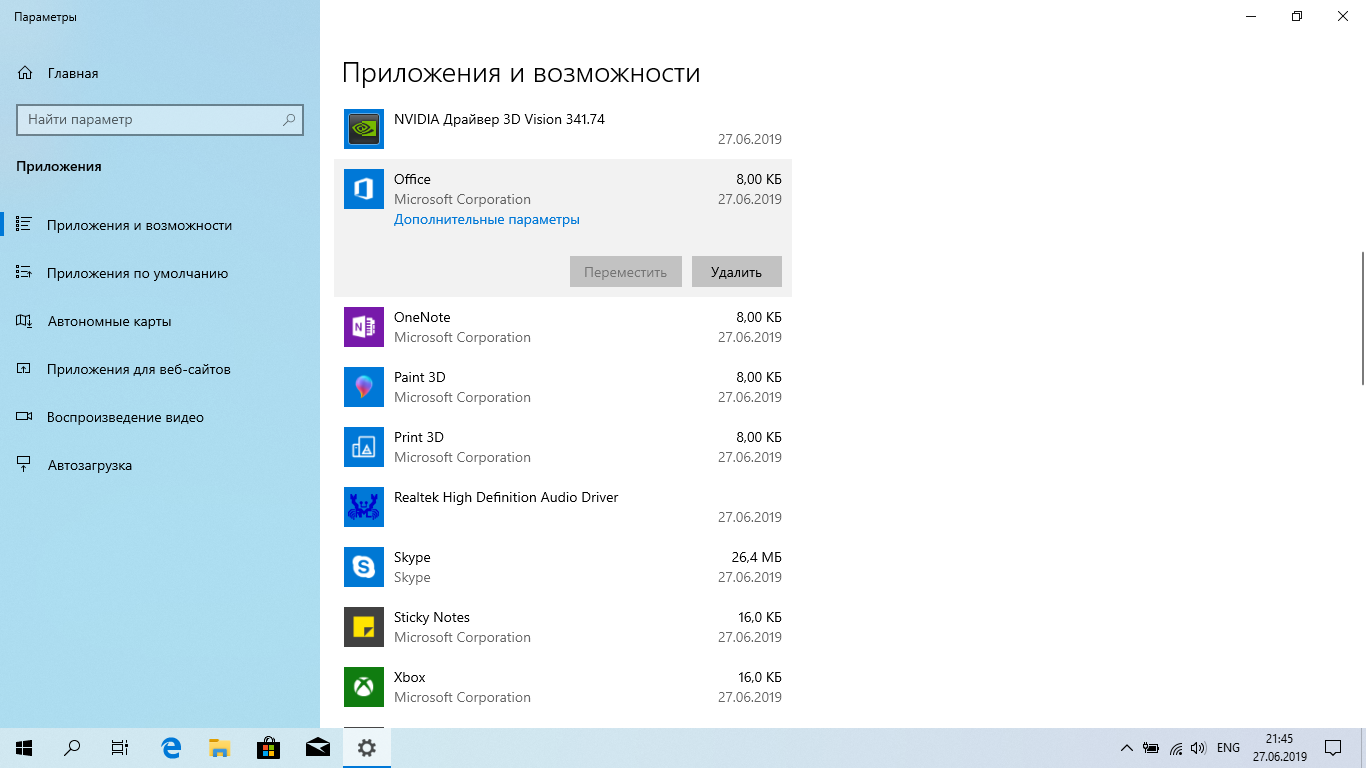
Task: Open Приложения по умолчанию section
Action: (x=137, y=273)
